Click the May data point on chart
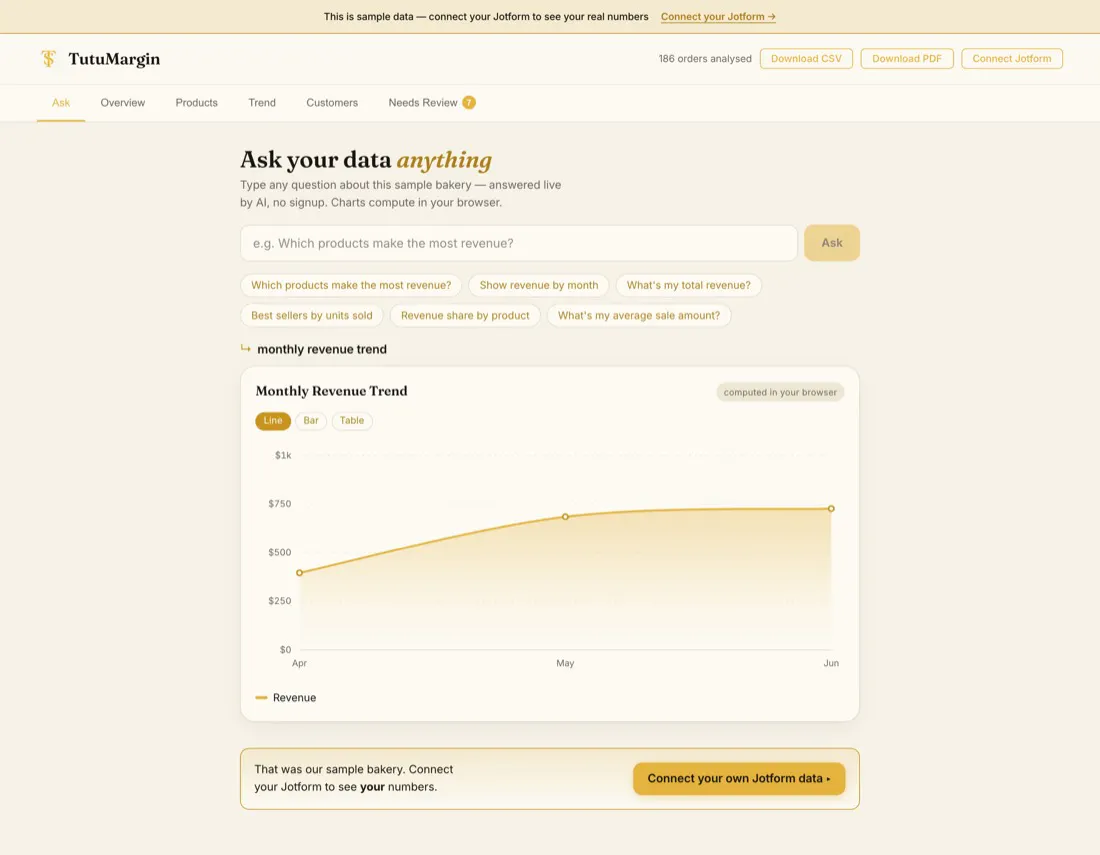The image size is (1100, 855). tap(565, 517)
